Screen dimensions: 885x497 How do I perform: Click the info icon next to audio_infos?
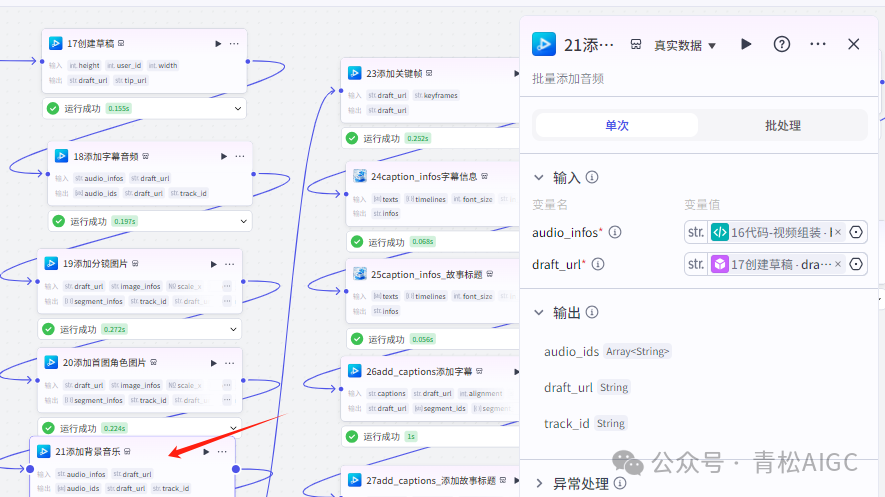(615, 232)
